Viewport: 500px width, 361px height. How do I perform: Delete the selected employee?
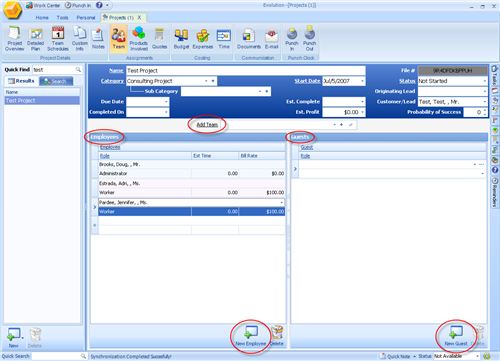click(277, 336)
